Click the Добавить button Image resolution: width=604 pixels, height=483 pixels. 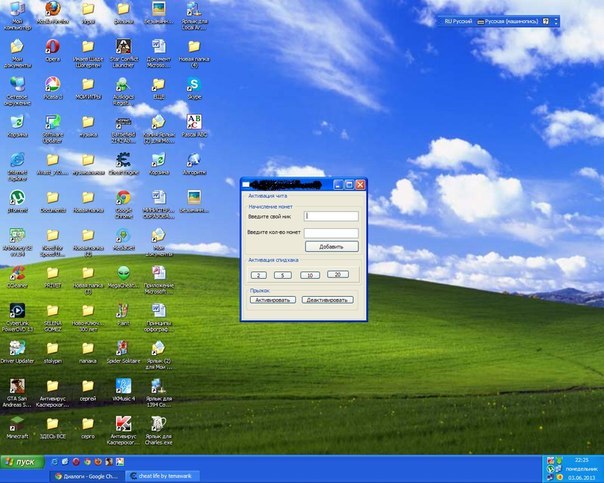click(332, 247)
